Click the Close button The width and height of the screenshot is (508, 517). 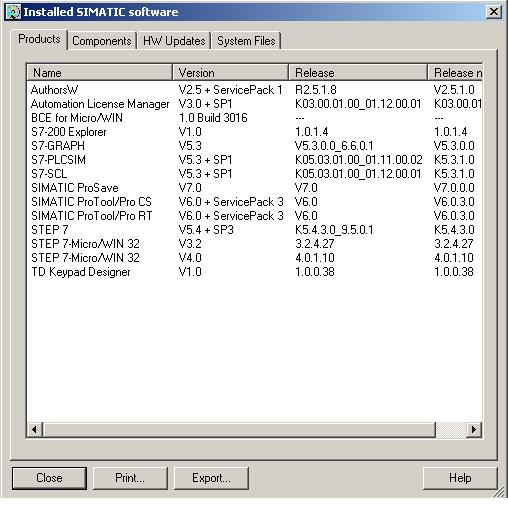[x=49, y=478]
